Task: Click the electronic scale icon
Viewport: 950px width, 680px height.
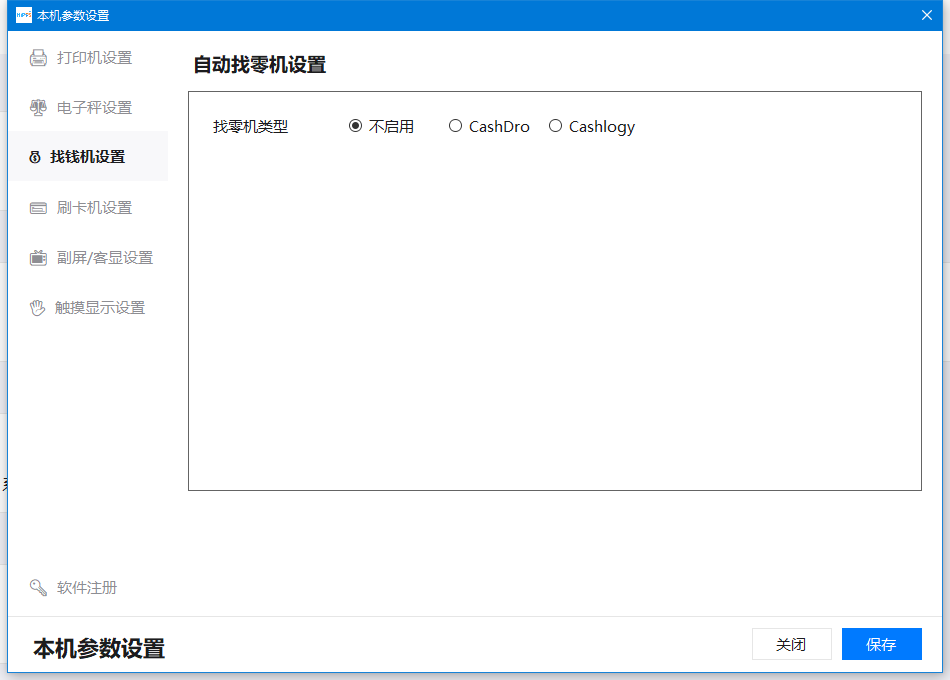Action: pos(38,107)
